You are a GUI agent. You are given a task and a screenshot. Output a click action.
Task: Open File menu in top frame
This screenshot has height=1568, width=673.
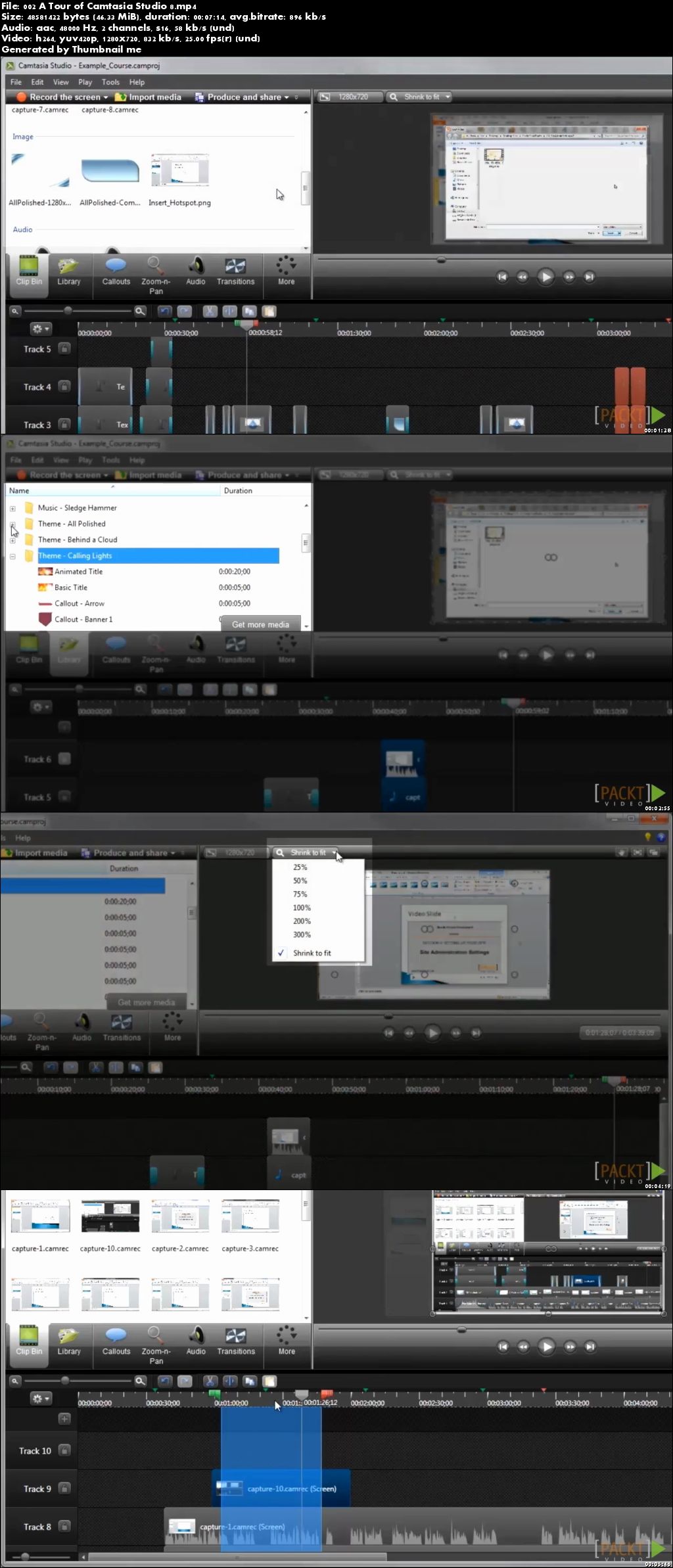coord(16,82)
